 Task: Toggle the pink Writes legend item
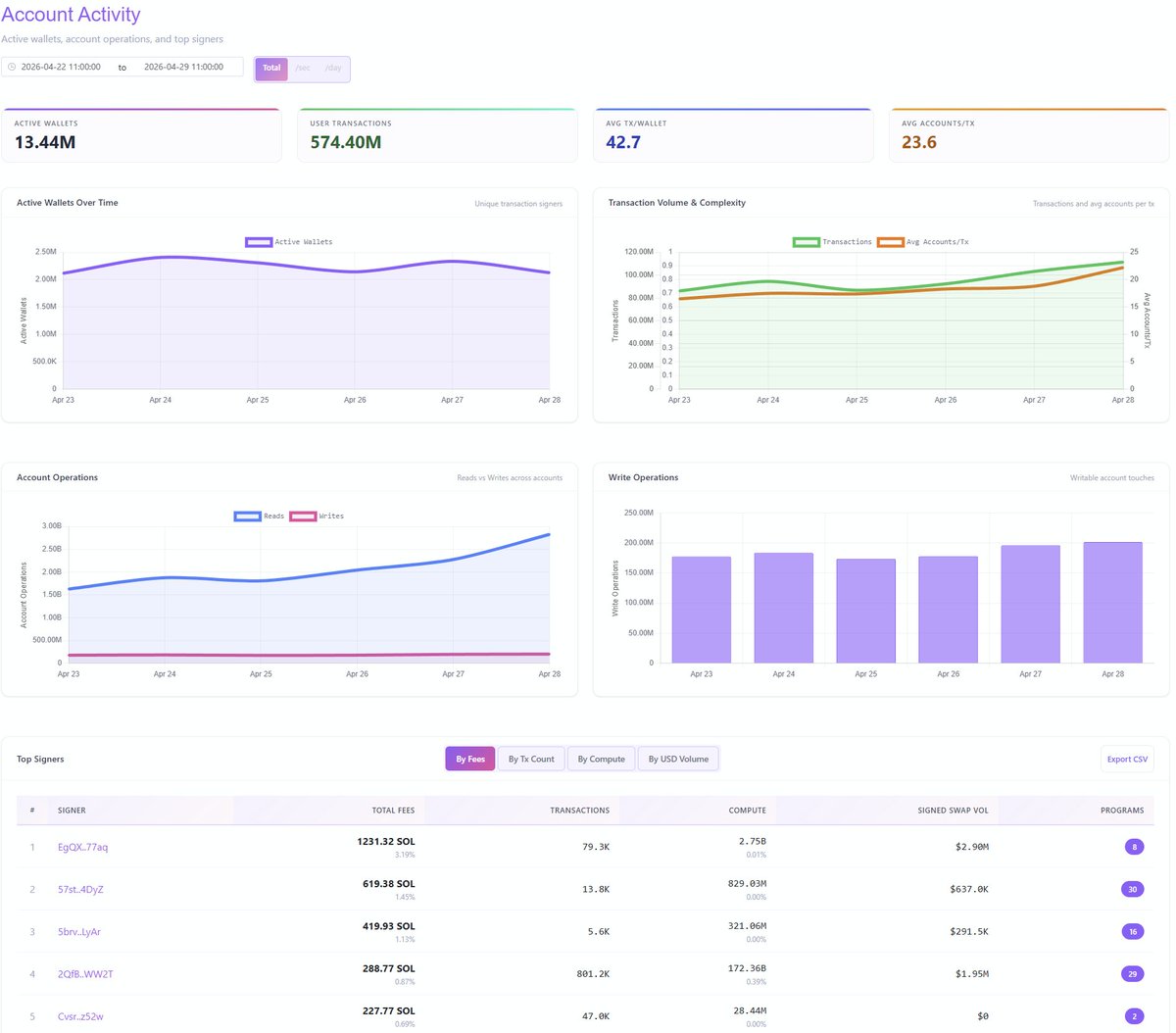[x=318, y=516]
